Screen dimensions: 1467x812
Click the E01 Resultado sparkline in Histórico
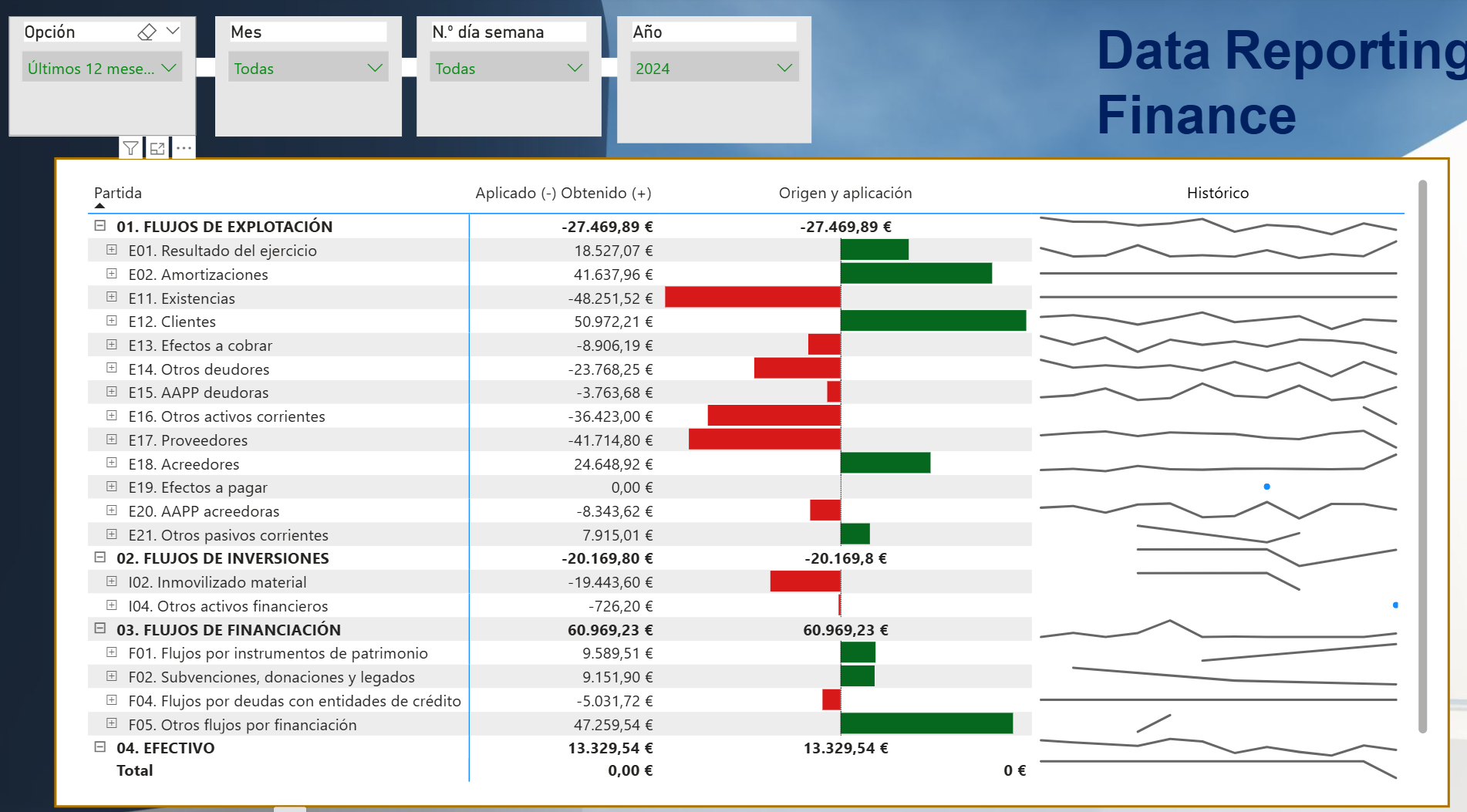pos(1218,250)
